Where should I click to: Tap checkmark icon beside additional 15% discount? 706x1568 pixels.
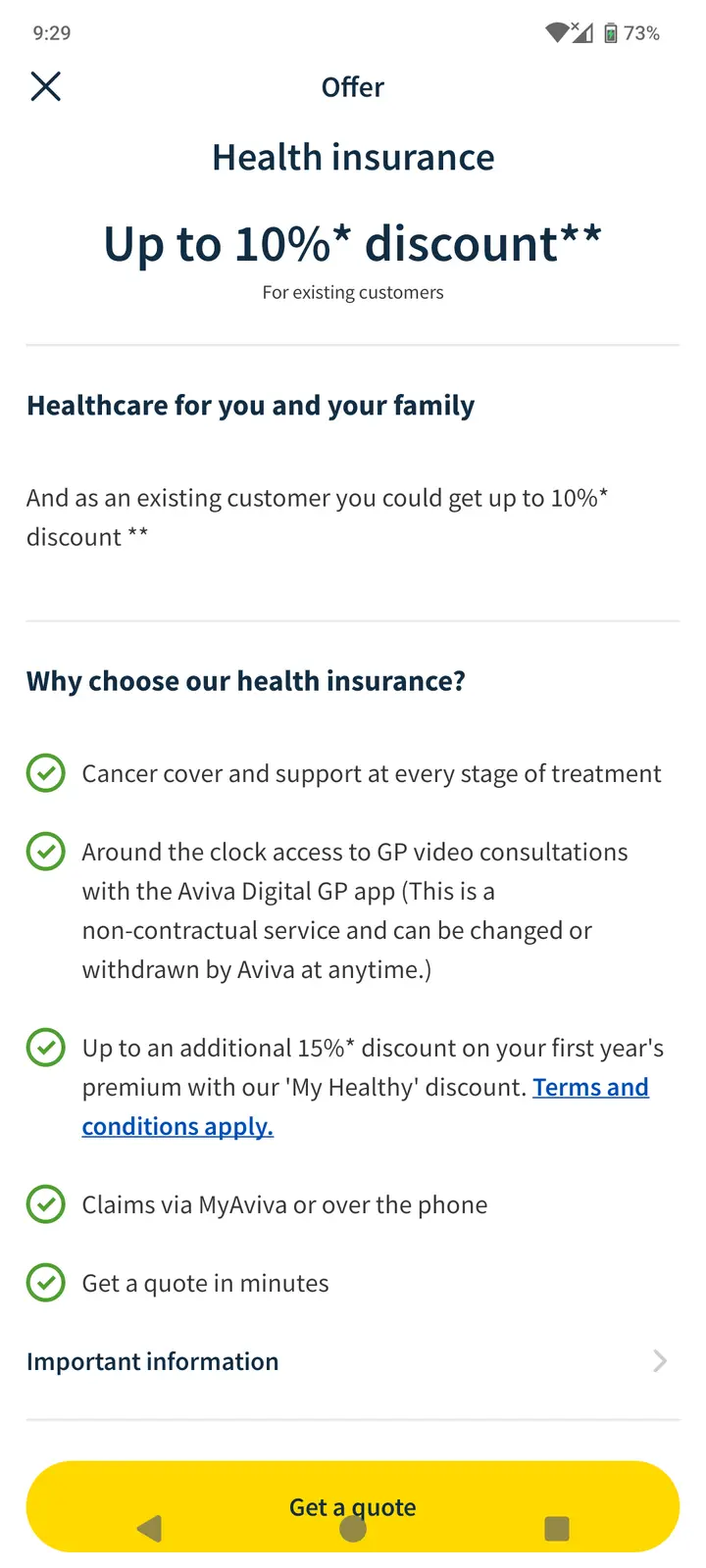46,1048
